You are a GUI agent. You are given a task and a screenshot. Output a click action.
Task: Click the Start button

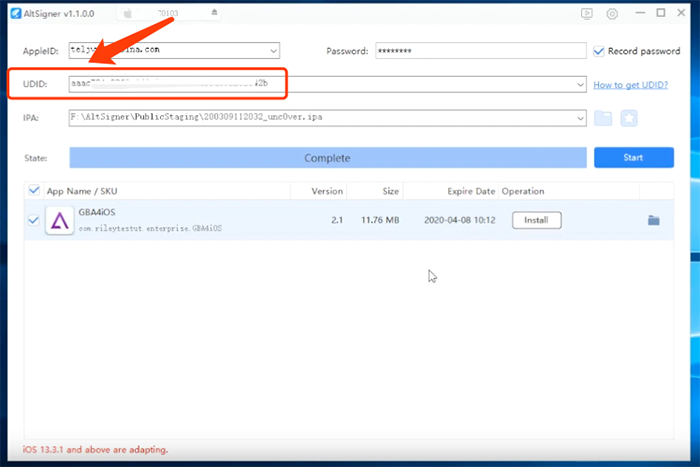click(x=633, y=158)
